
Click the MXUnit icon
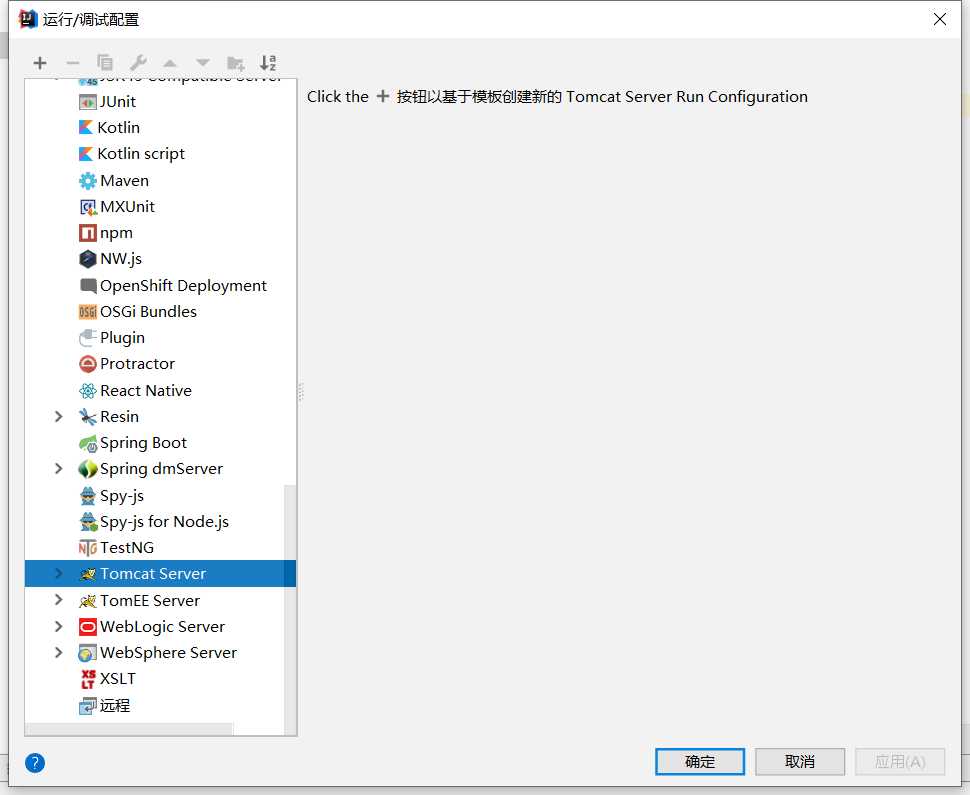[x=88, y=207]
